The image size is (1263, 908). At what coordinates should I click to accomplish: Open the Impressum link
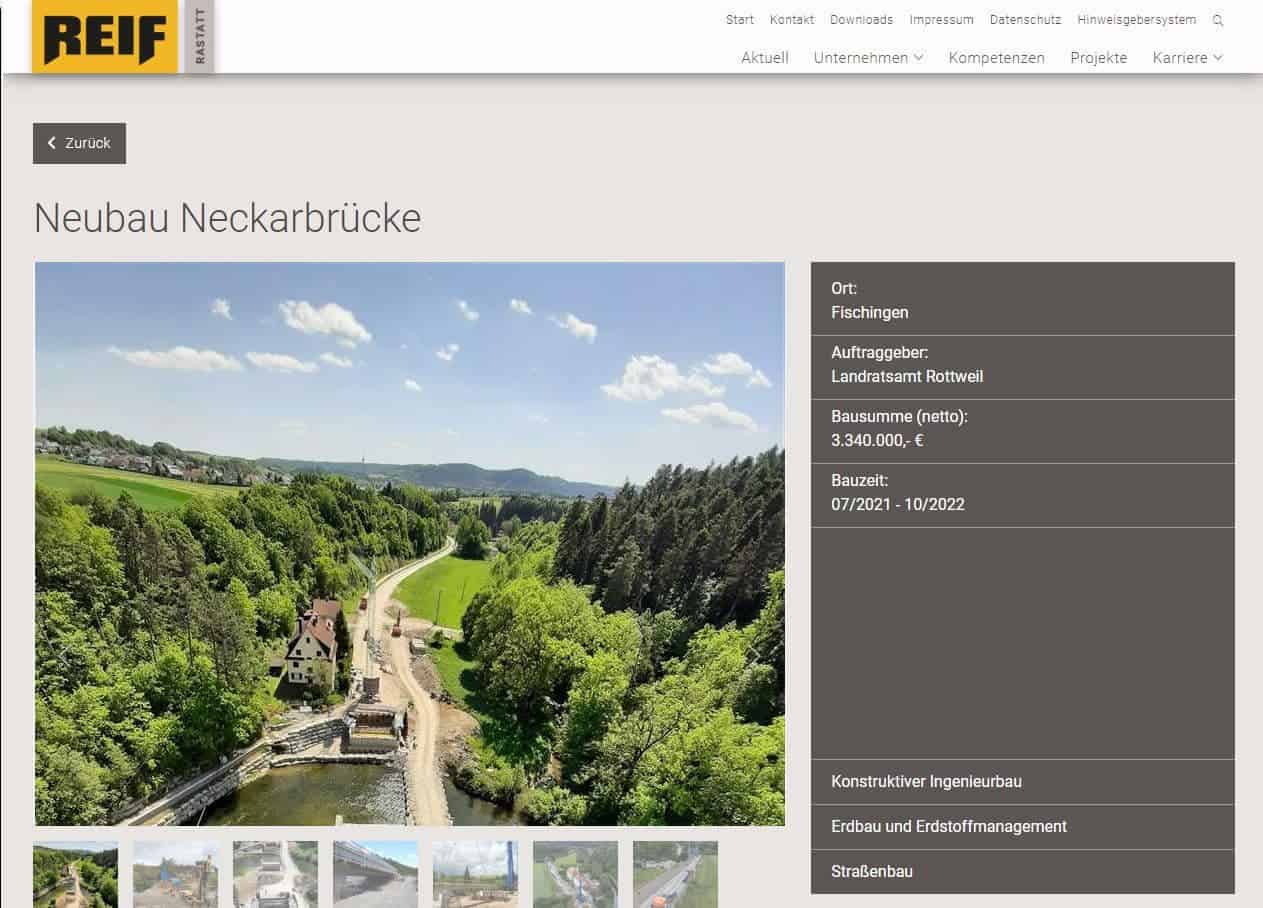click(941, 20)
